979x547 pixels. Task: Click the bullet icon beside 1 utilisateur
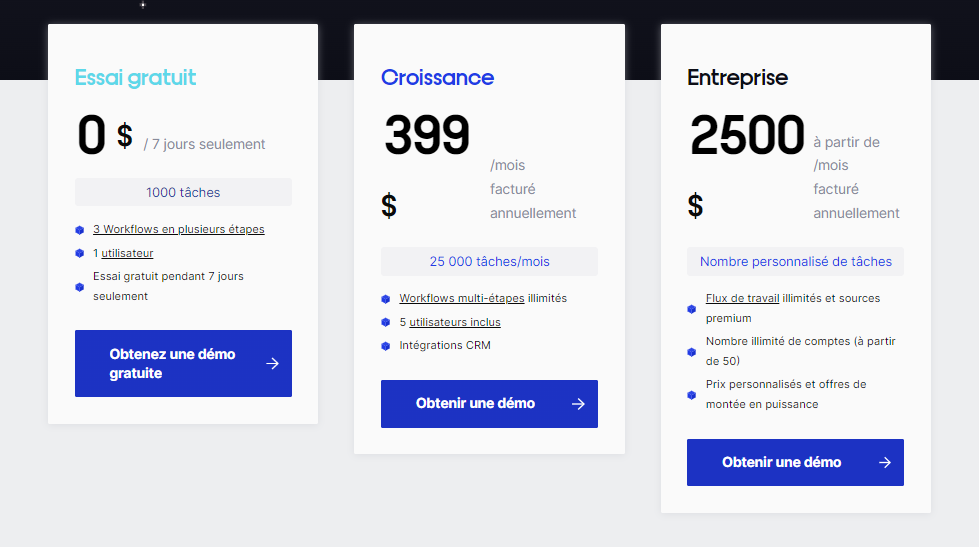coord(79,254)
